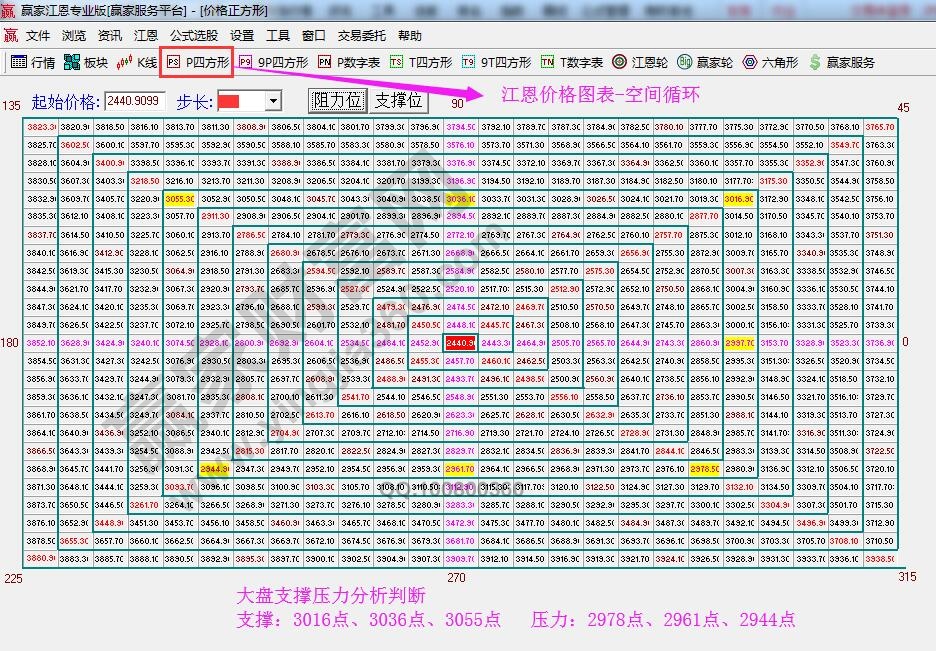Open the TN T数字表 time number table

click(566, 62)
